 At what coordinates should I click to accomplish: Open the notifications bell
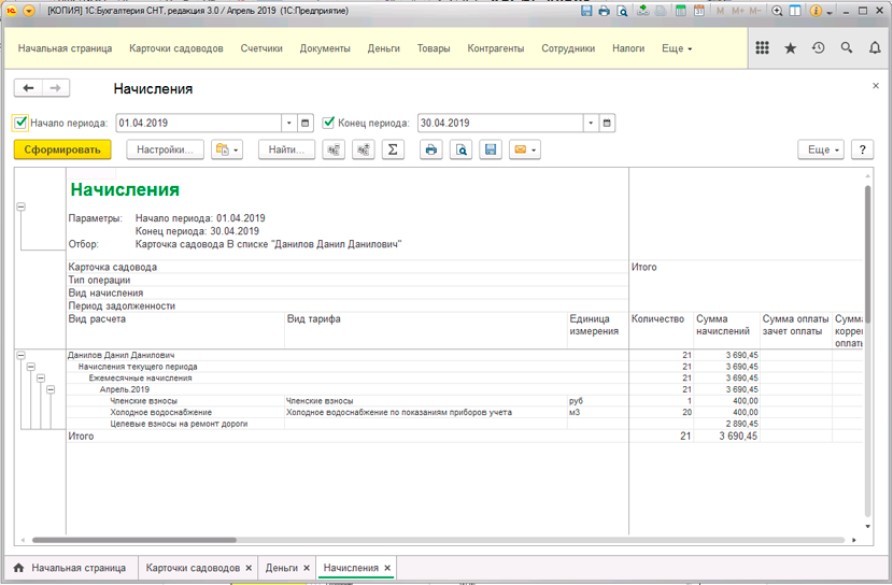point(875,48)
